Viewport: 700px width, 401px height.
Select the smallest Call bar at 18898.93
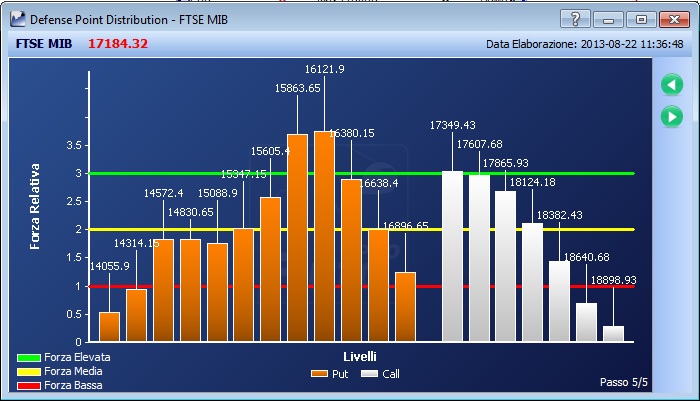(613, 334)
